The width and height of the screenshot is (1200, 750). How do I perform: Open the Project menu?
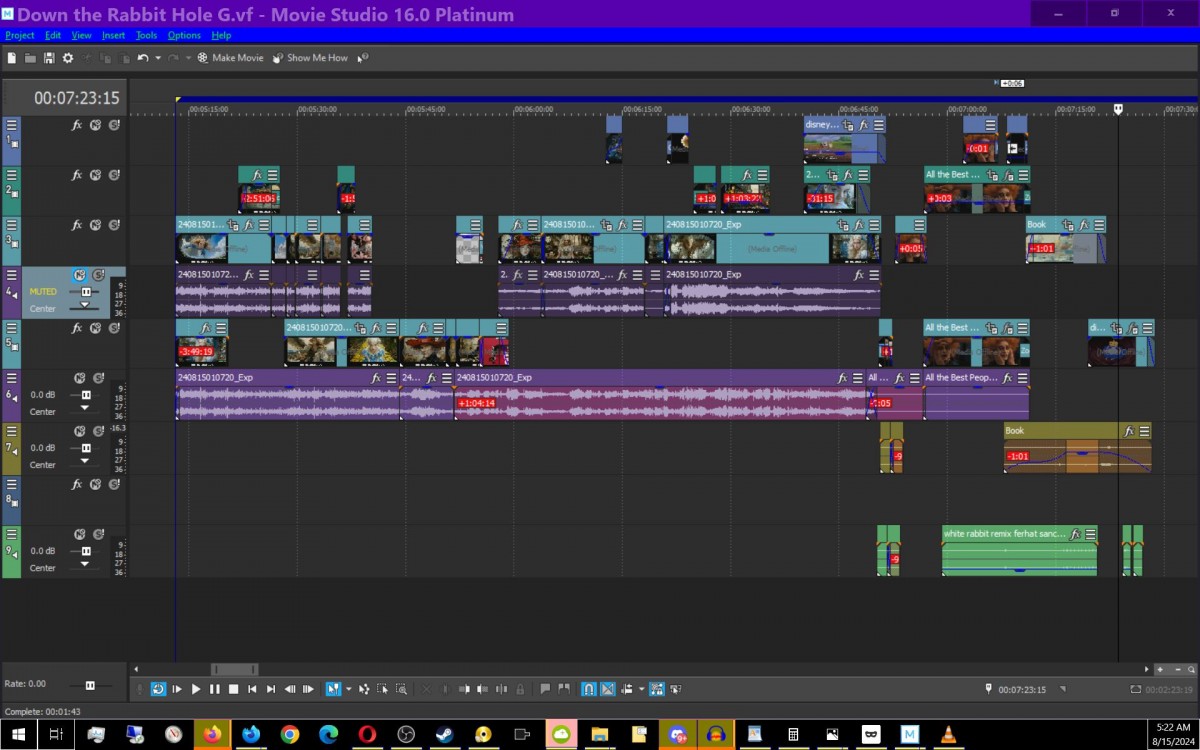tap(20, 35)
